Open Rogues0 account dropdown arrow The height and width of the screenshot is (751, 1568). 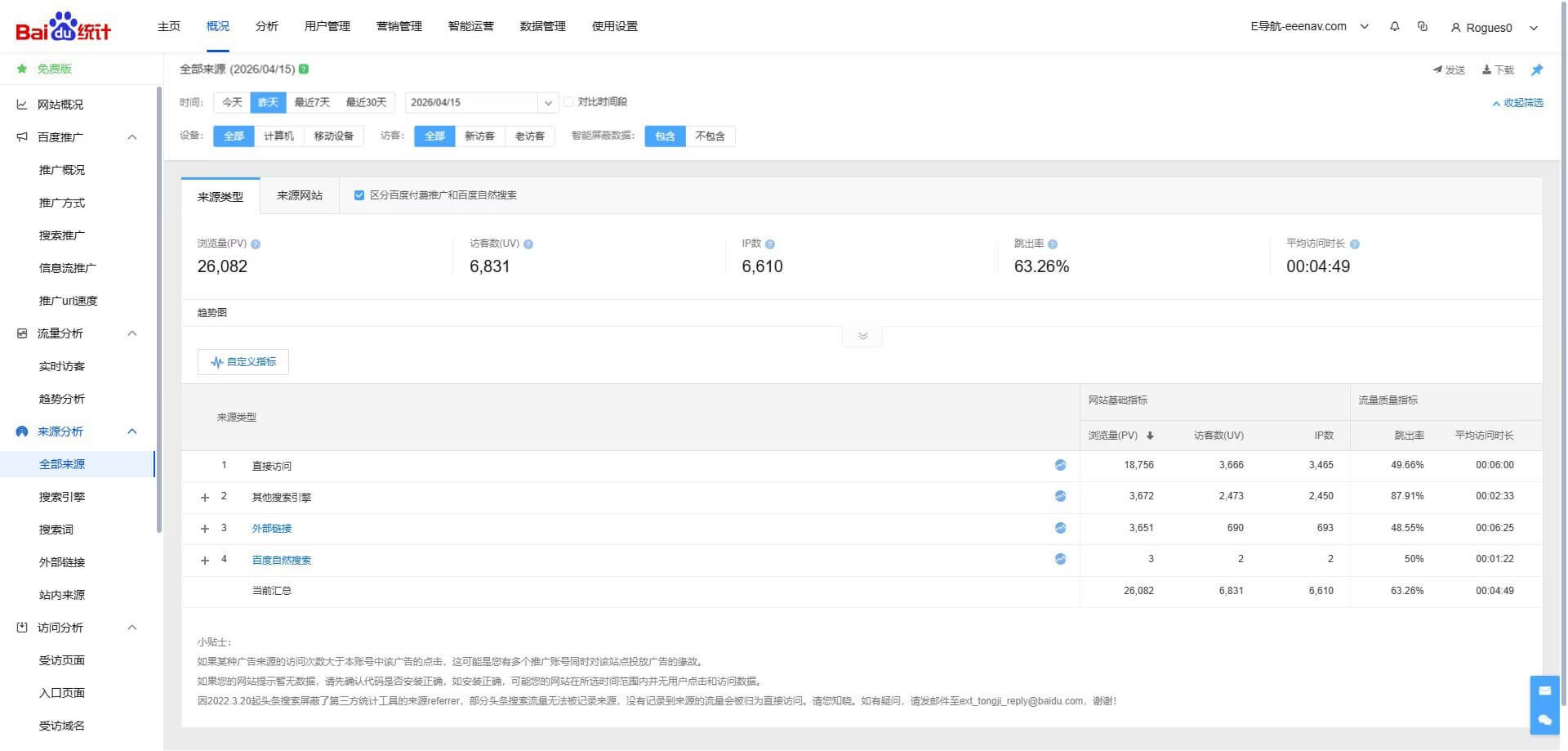[1534, 28]
